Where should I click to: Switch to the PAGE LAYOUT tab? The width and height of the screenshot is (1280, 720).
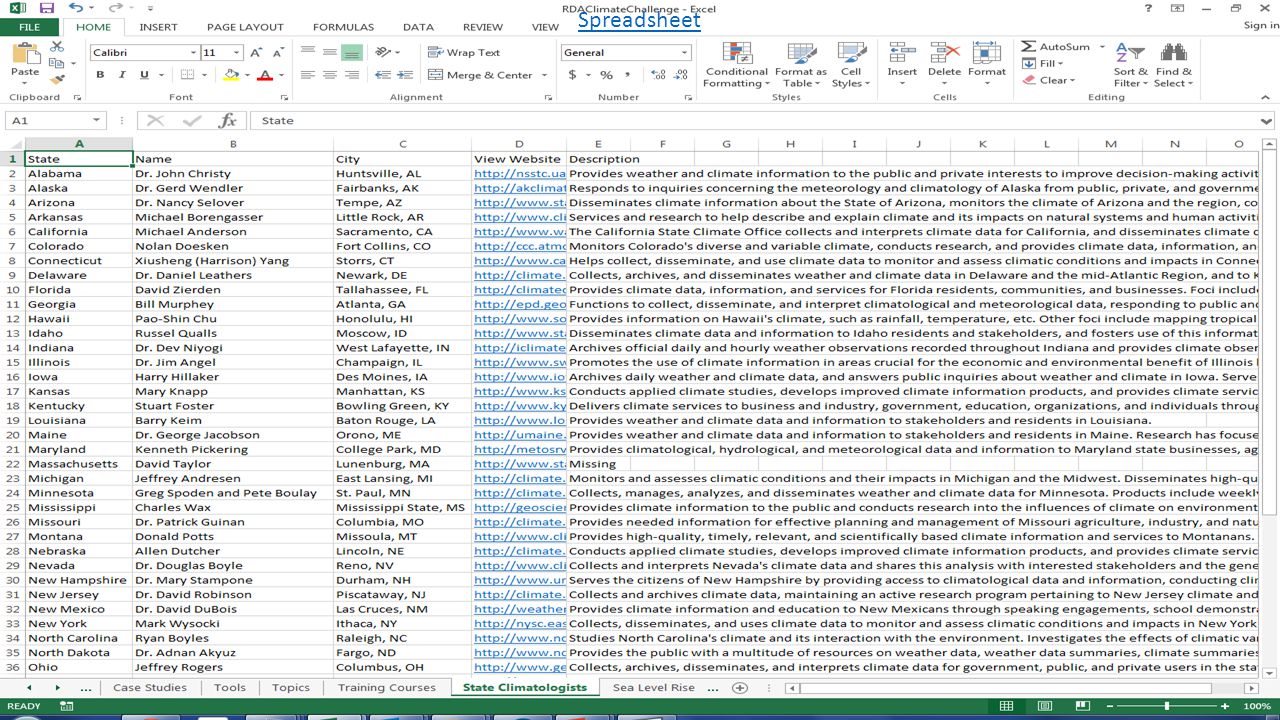(x=245, y=27)
